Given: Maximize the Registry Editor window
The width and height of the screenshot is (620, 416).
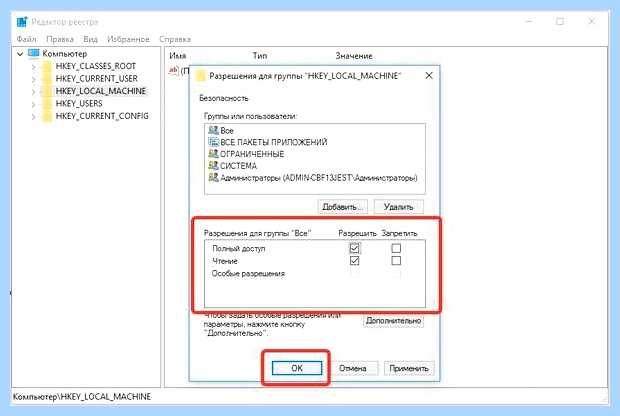Looking at the screenshot, I should pyautogui.click(x=560, y=21).
